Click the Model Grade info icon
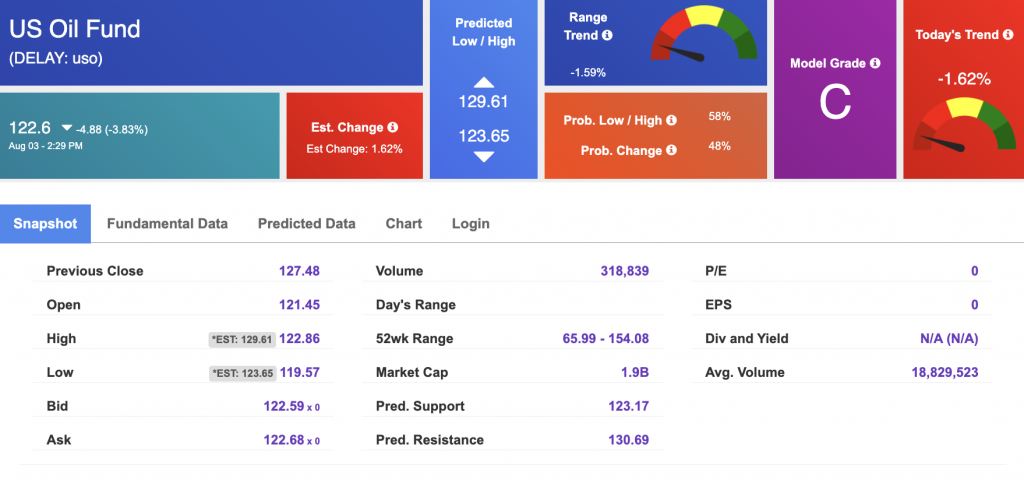The image size is (1024, 480). [875, 63]
